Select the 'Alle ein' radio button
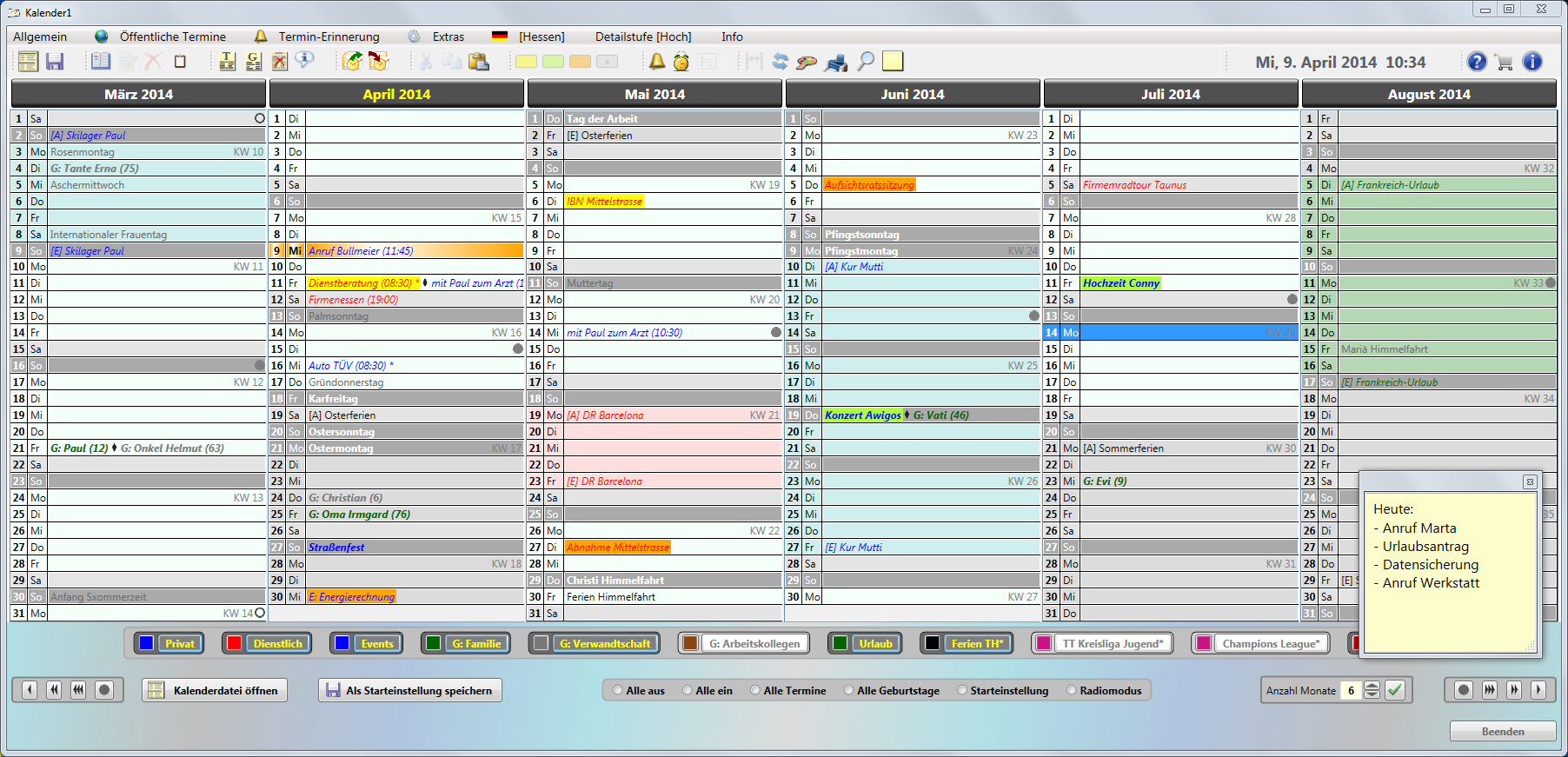The image size is (1568, 757). coord(687,691)
